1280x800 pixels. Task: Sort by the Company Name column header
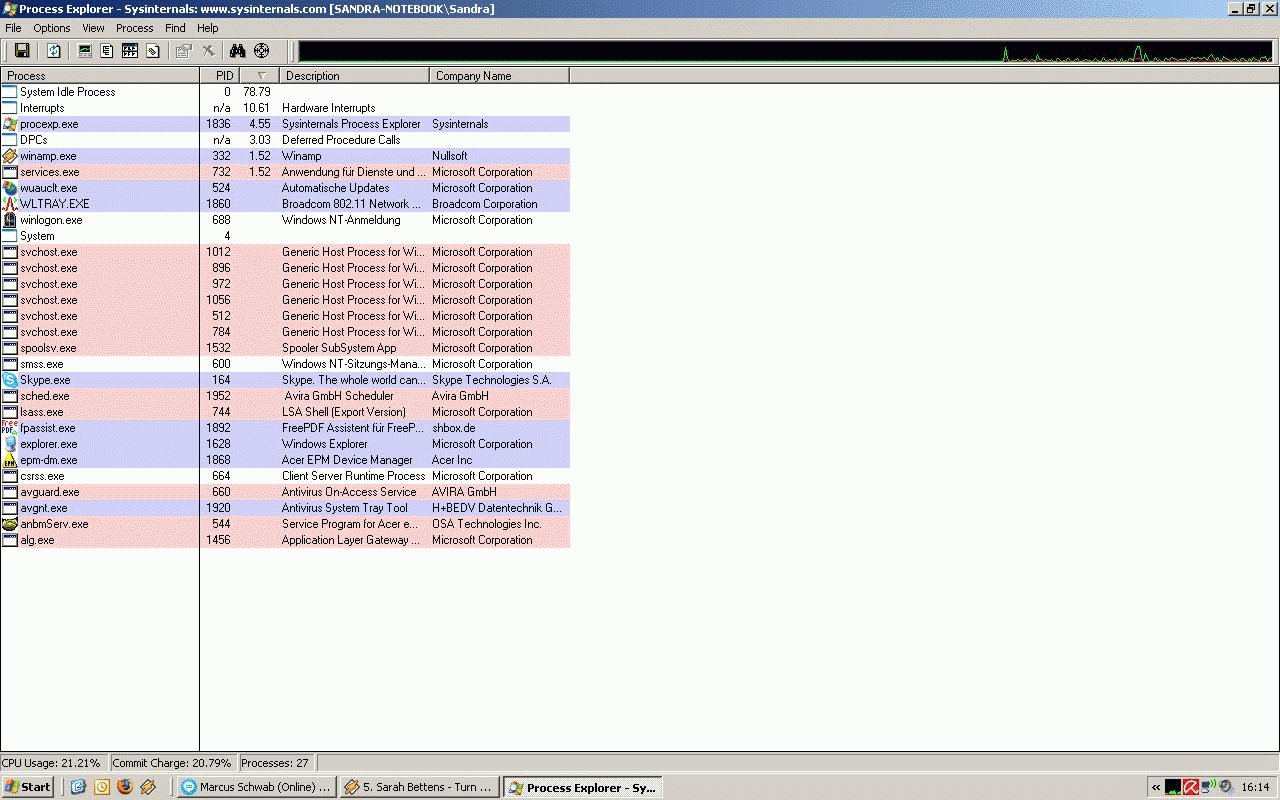click(x=500, y=76)
